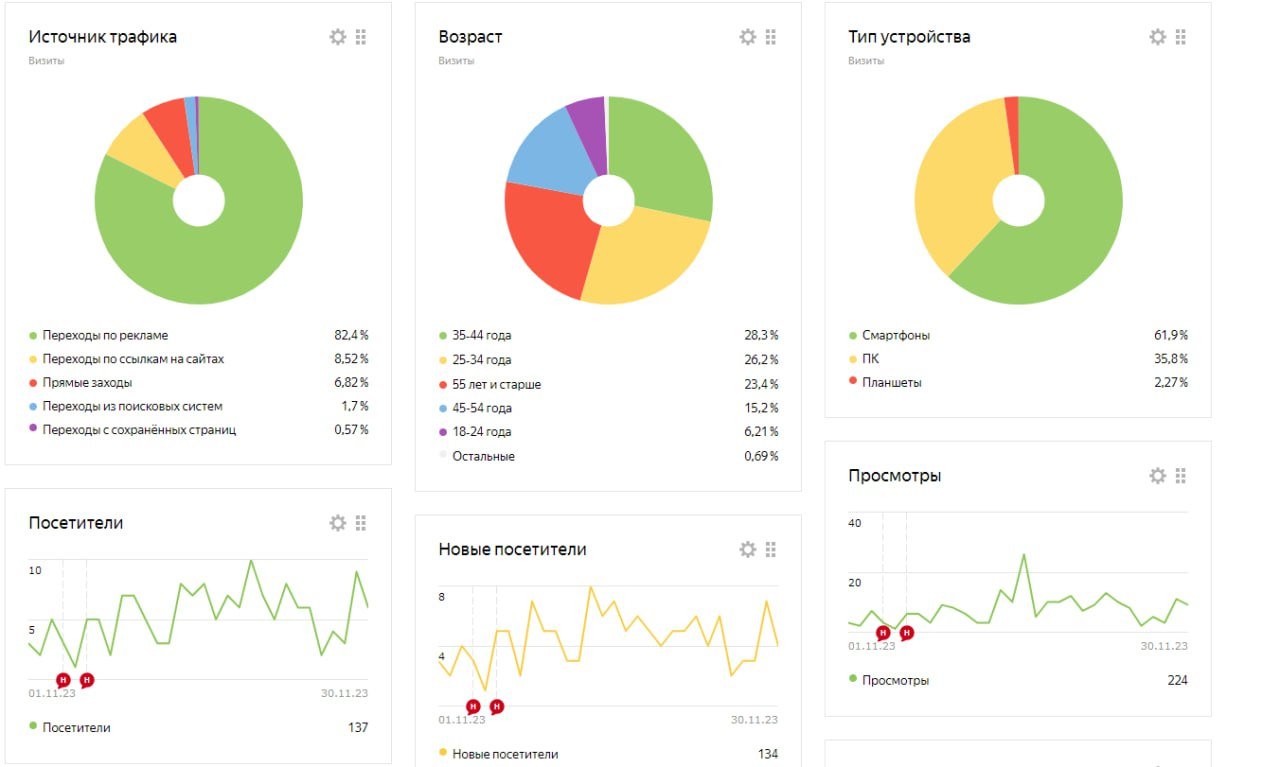Click first red note marker on Посетители chart
This screenshot has height=767, width=1280.
pyautogui.click(x=64, y=680)
